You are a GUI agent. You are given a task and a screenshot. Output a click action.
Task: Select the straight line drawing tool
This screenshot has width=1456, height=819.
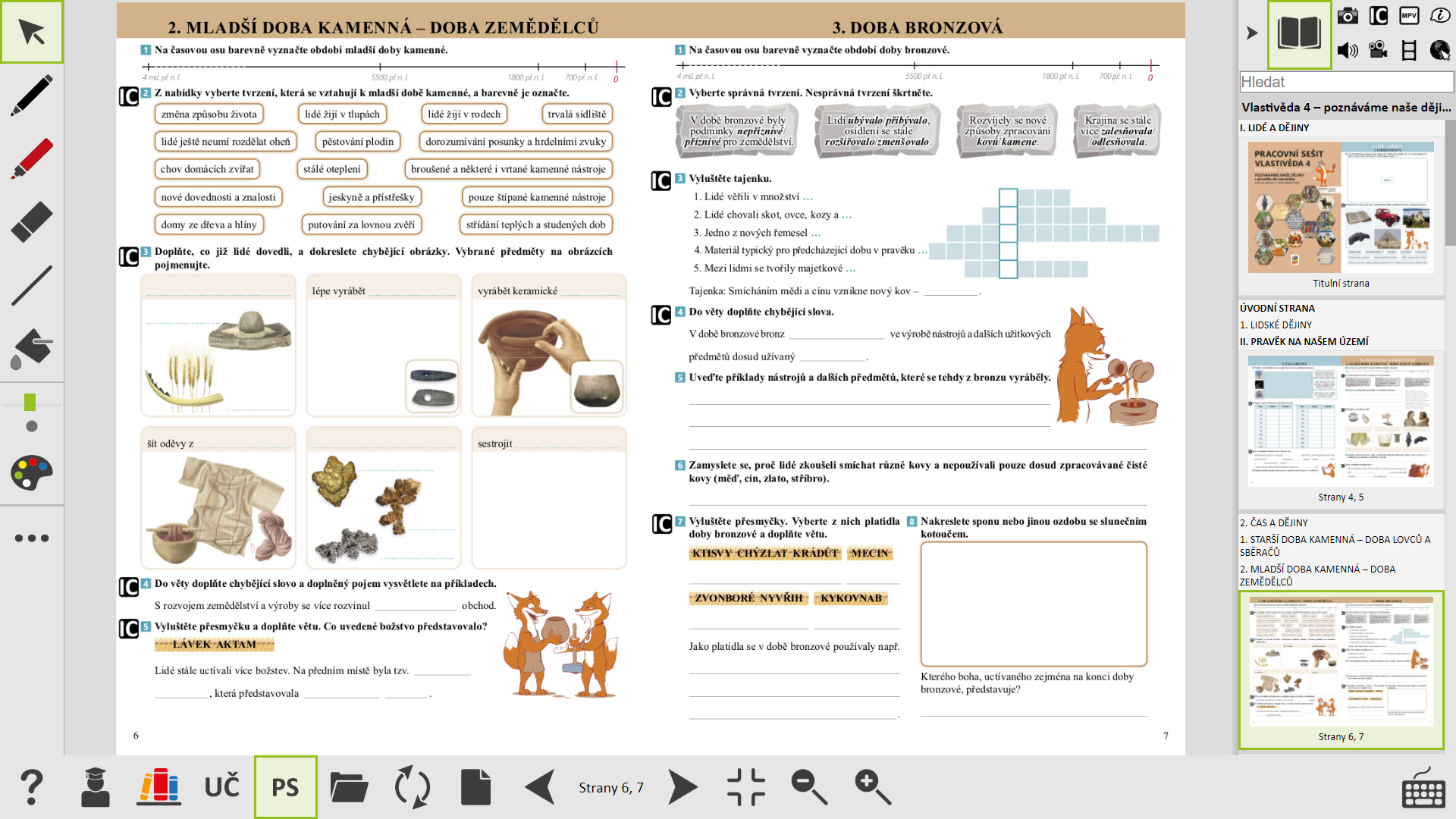coord(32,285)
